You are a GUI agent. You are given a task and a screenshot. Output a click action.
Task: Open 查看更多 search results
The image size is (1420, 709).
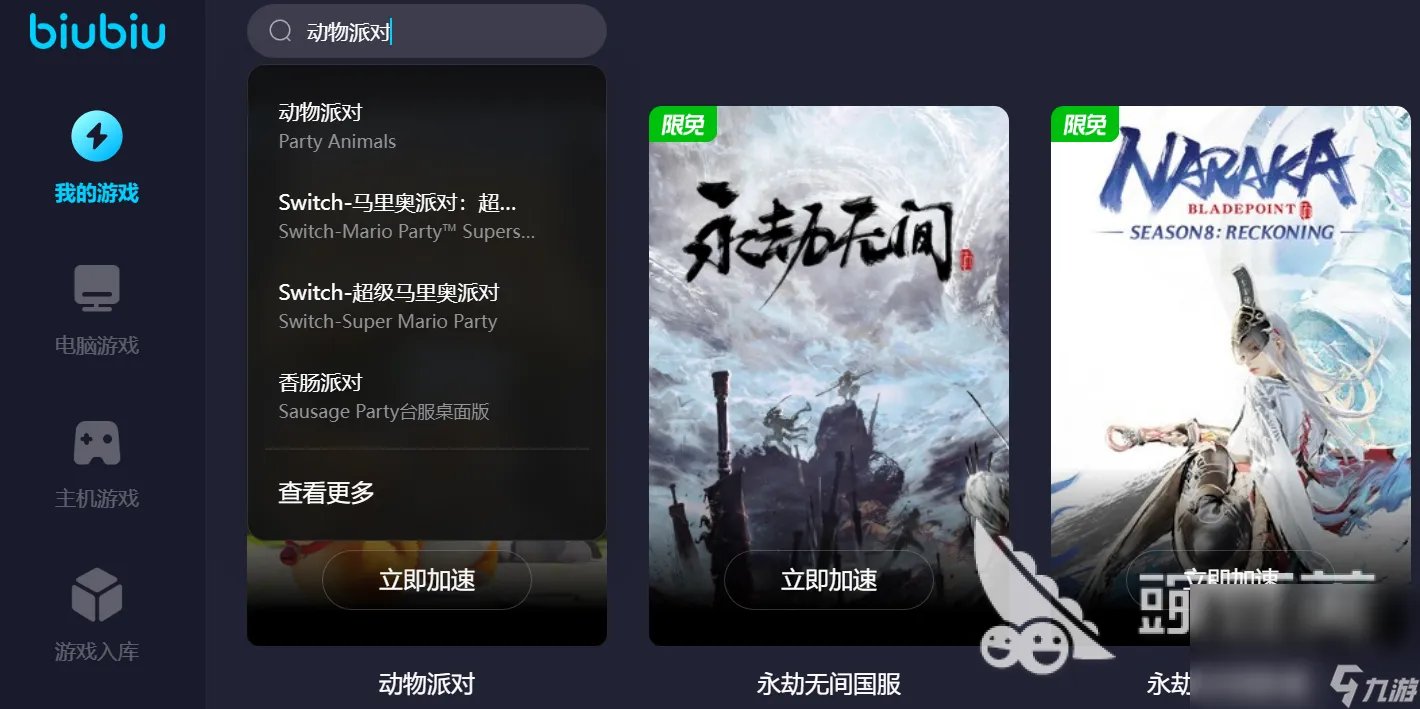tap(326, 492)
